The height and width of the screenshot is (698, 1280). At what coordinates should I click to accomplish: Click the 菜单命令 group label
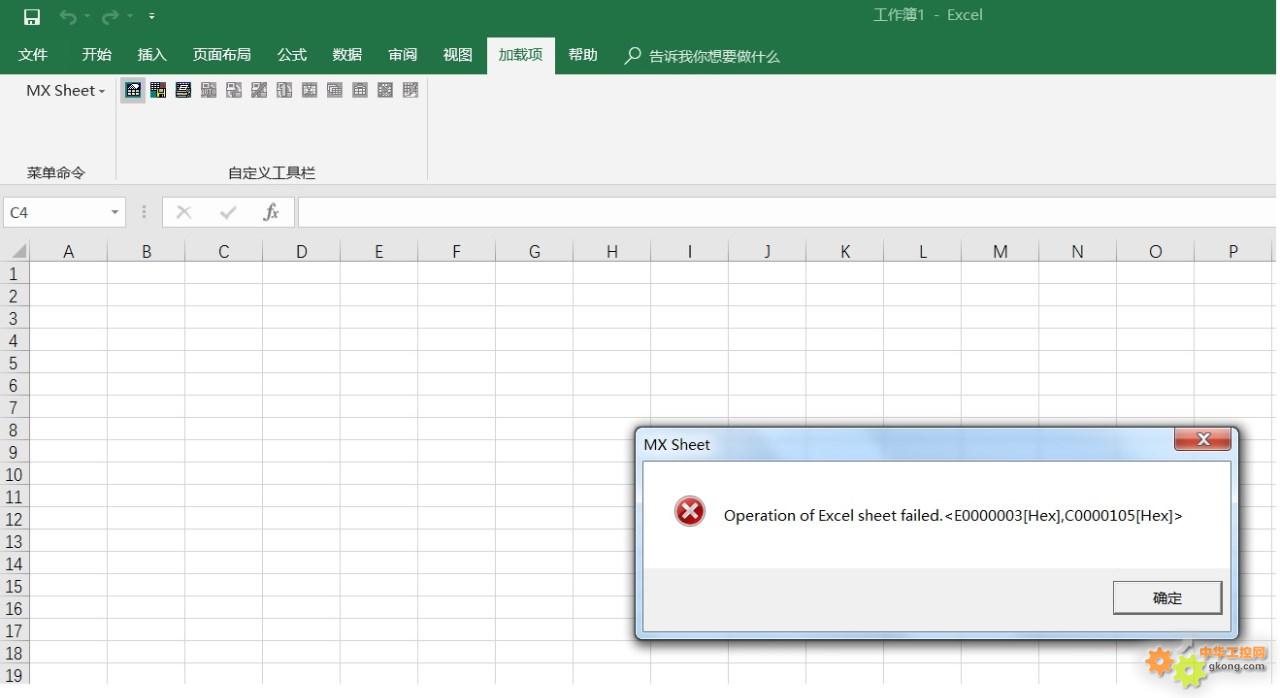[x=56, y=173]
